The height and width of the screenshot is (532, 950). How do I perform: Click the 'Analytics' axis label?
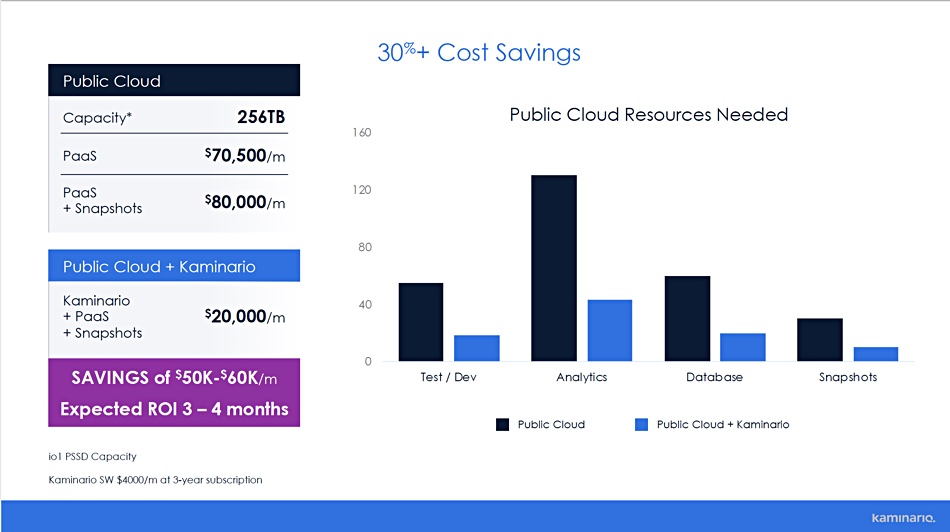pos(582,377)
